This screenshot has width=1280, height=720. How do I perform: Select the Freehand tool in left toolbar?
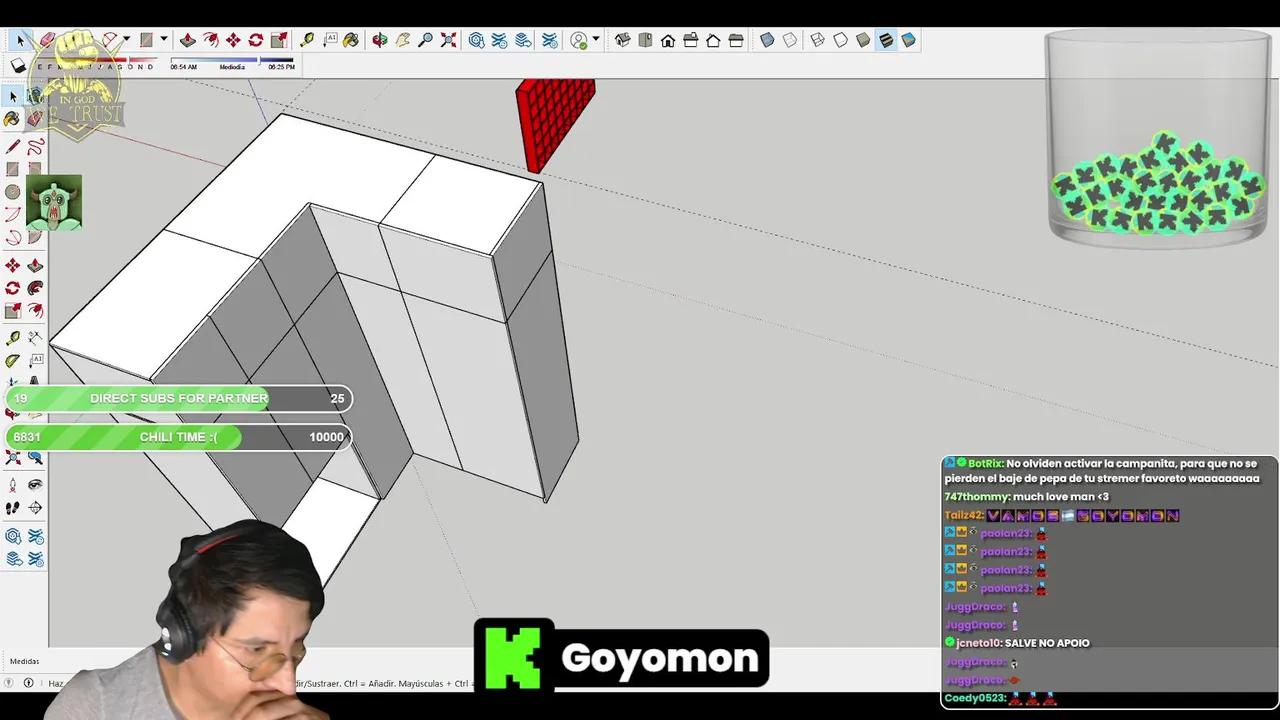[x=35, y=146]
